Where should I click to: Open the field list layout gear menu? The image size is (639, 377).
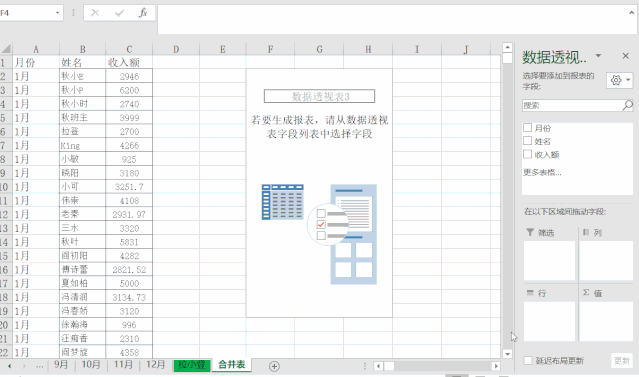[619, 80]
